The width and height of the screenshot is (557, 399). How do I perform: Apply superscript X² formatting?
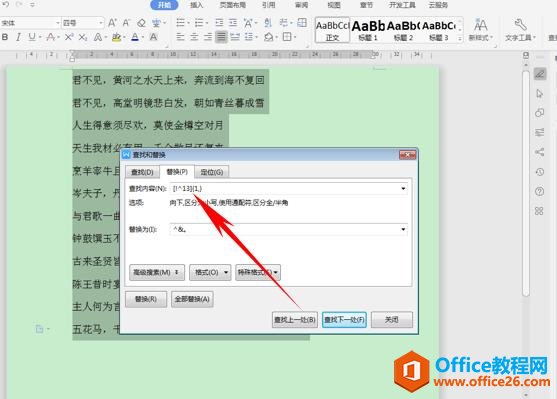(69, 37)
